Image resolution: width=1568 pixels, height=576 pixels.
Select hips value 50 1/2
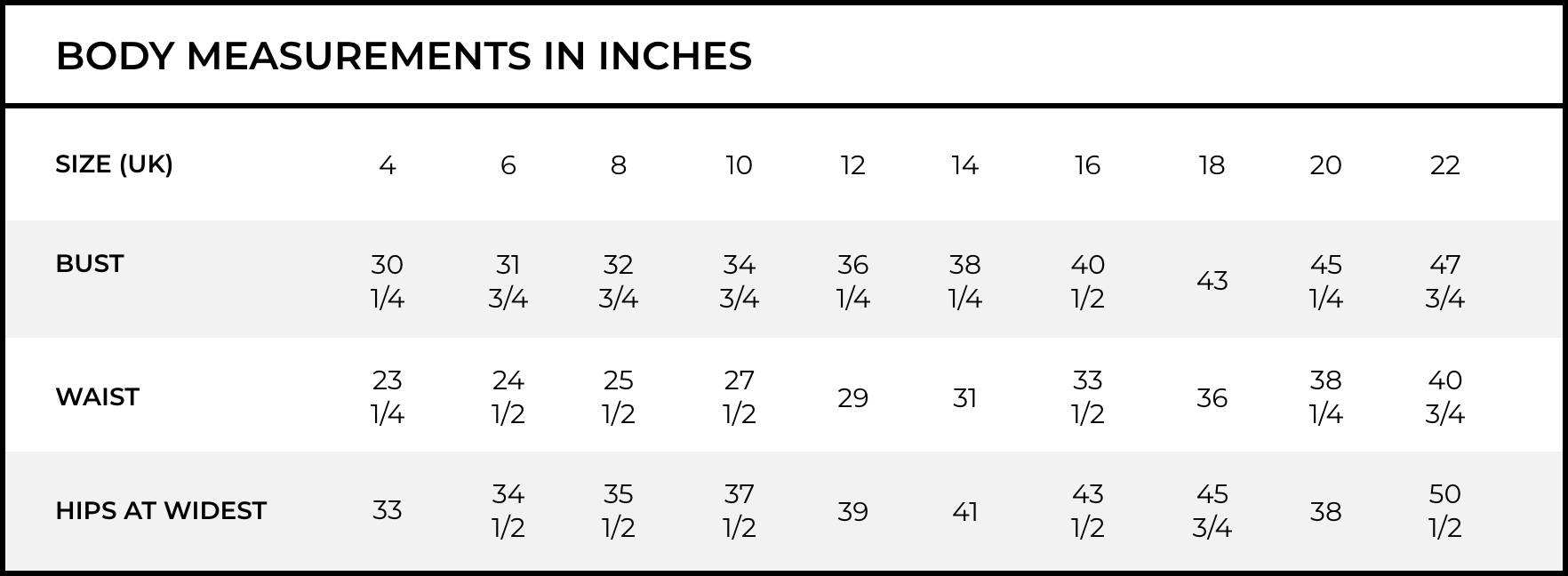(x=1445, y=510)
